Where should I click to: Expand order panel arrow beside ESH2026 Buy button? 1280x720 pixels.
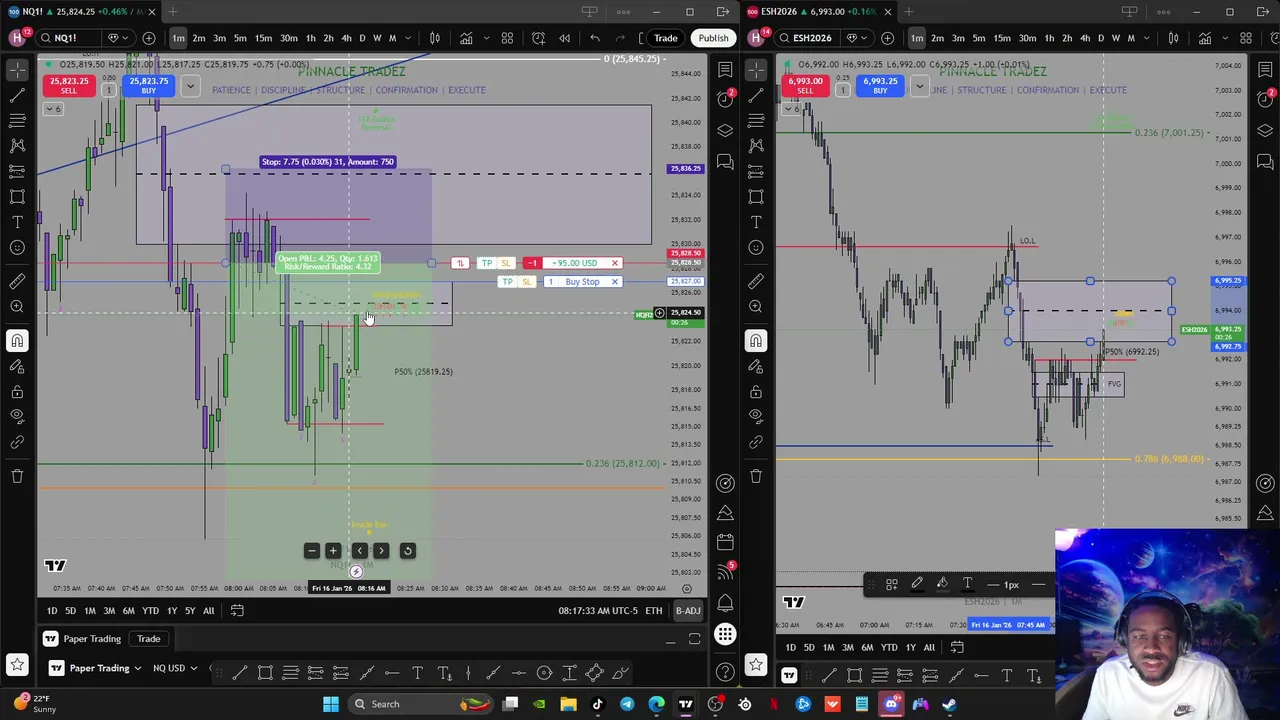(920, 86)
